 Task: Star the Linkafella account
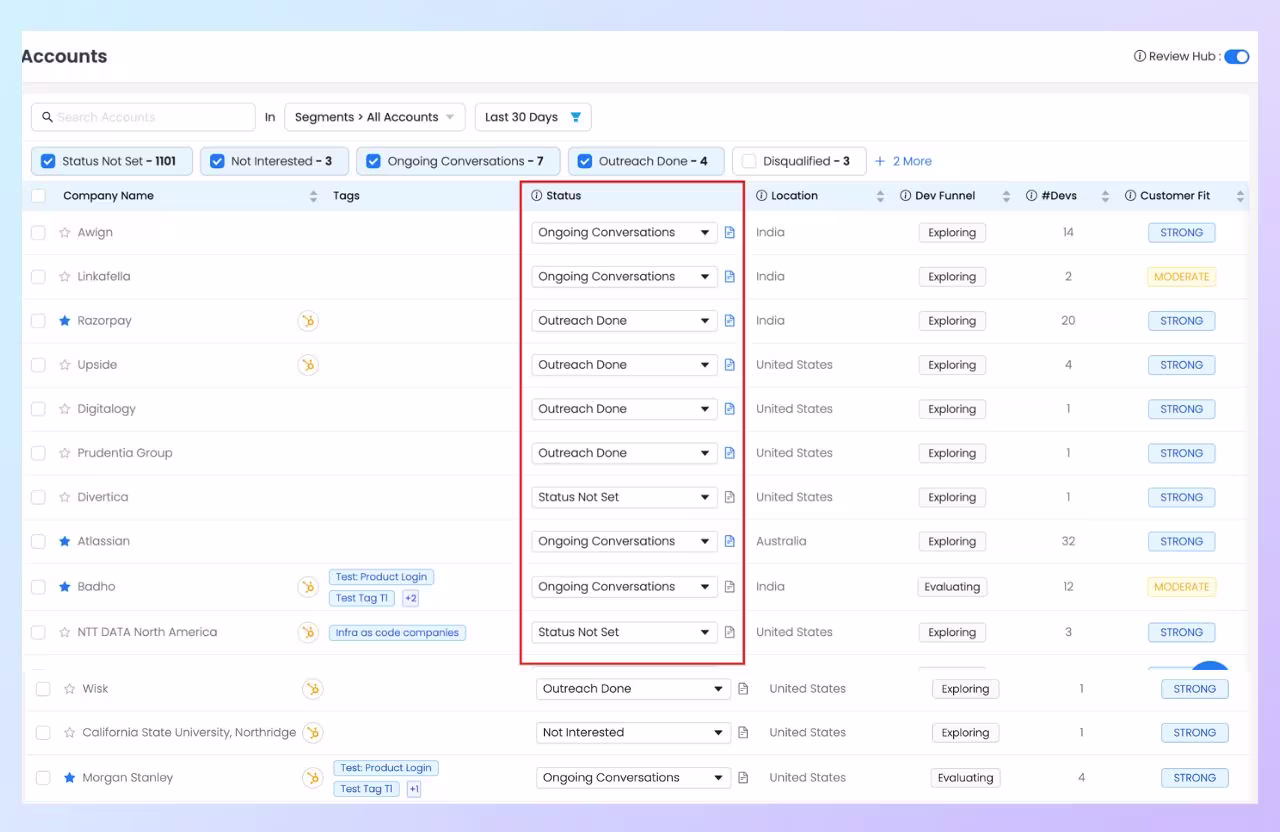65,277
